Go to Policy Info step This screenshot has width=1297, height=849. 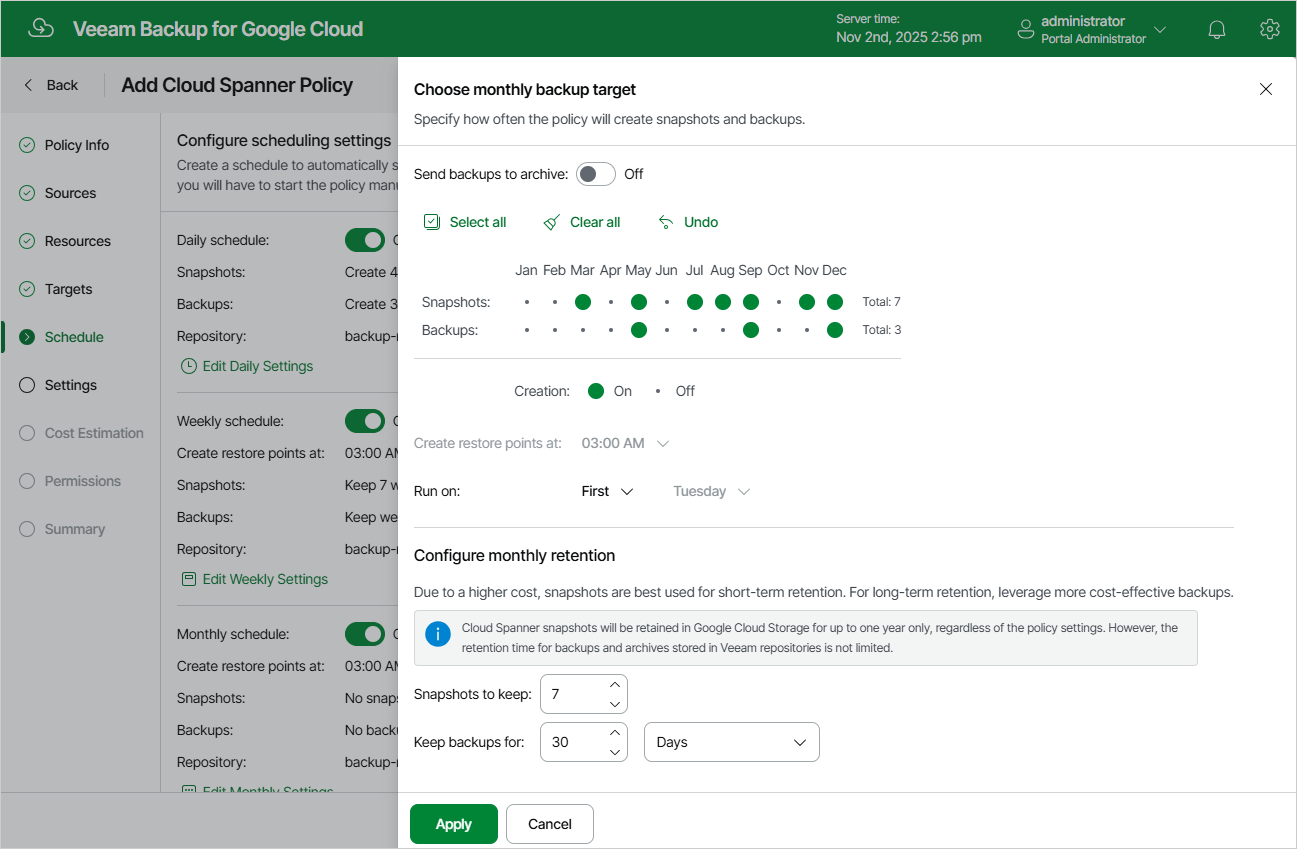point(77,145)
